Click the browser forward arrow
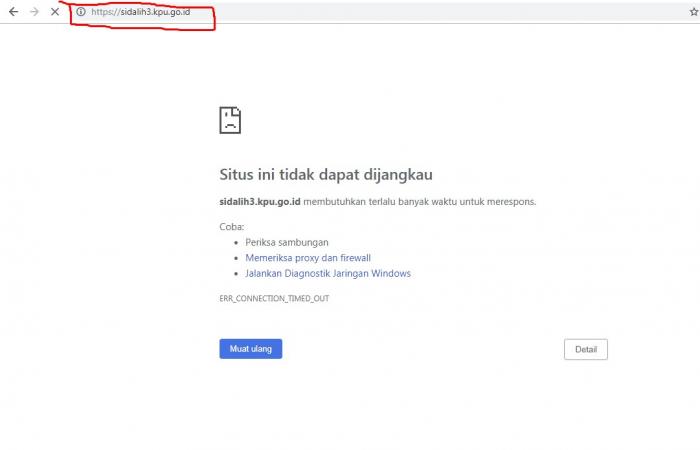Screen dimensions: 700x450 click(x=34, y=12)
